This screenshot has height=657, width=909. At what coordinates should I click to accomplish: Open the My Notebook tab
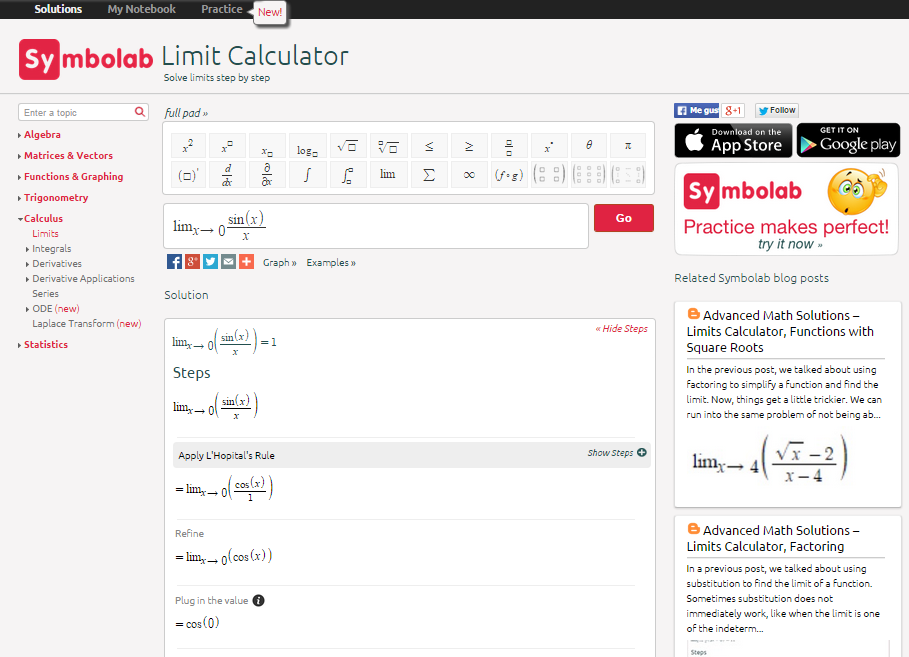click(141, 9)
